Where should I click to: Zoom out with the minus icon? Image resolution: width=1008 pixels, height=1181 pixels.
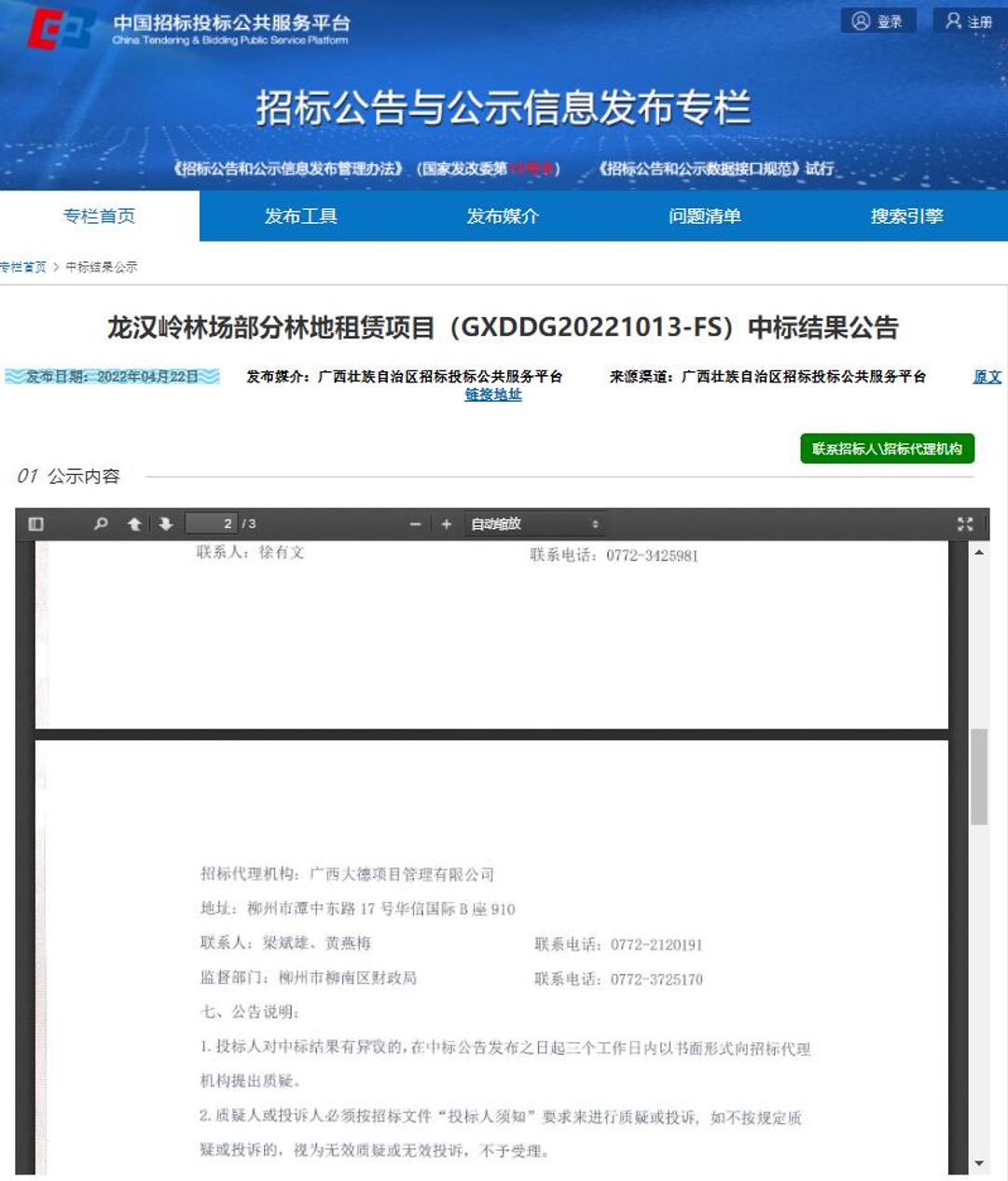point(416,524)
